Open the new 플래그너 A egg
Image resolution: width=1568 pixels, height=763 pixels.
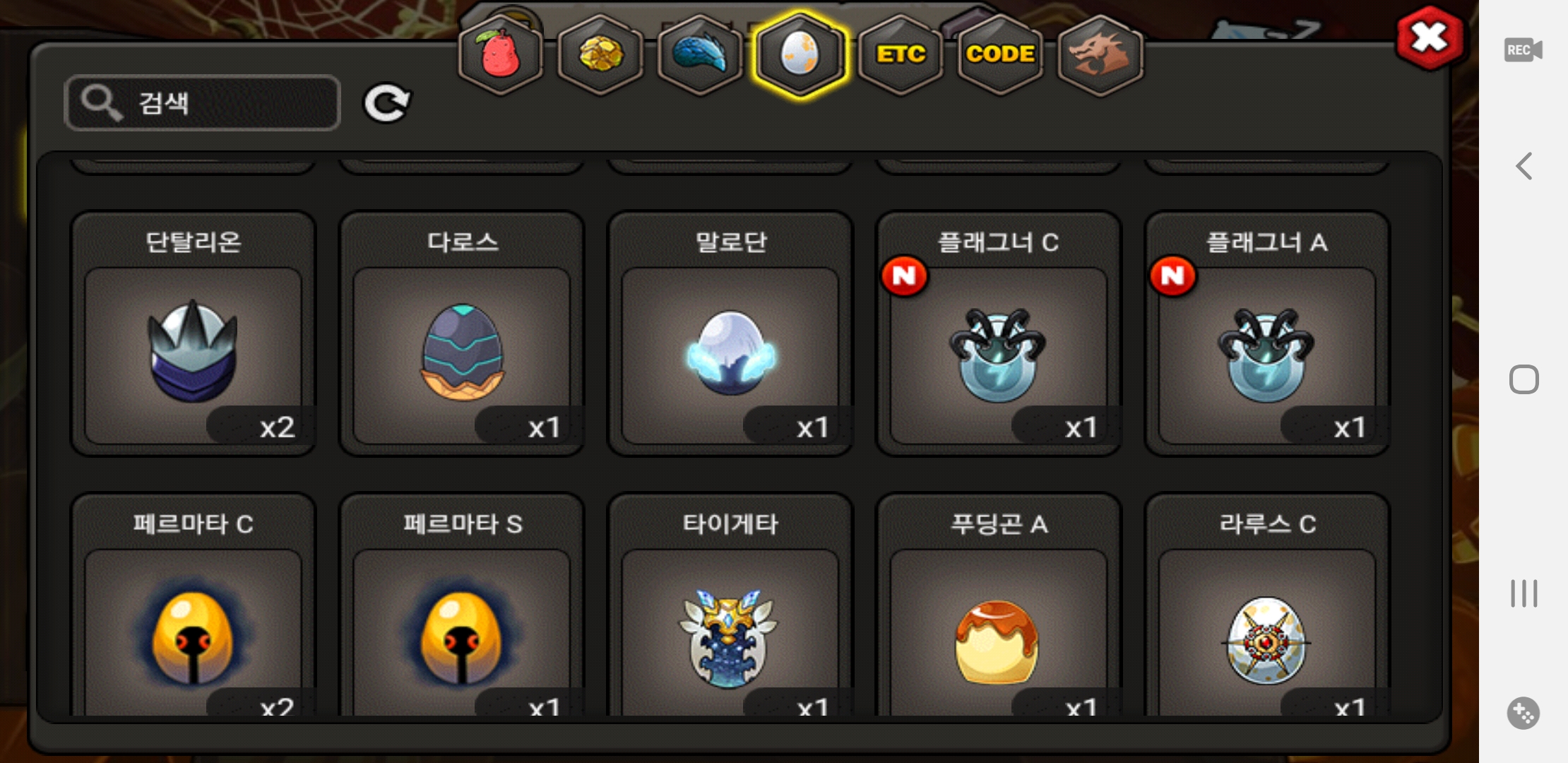tap(1267, 333)
